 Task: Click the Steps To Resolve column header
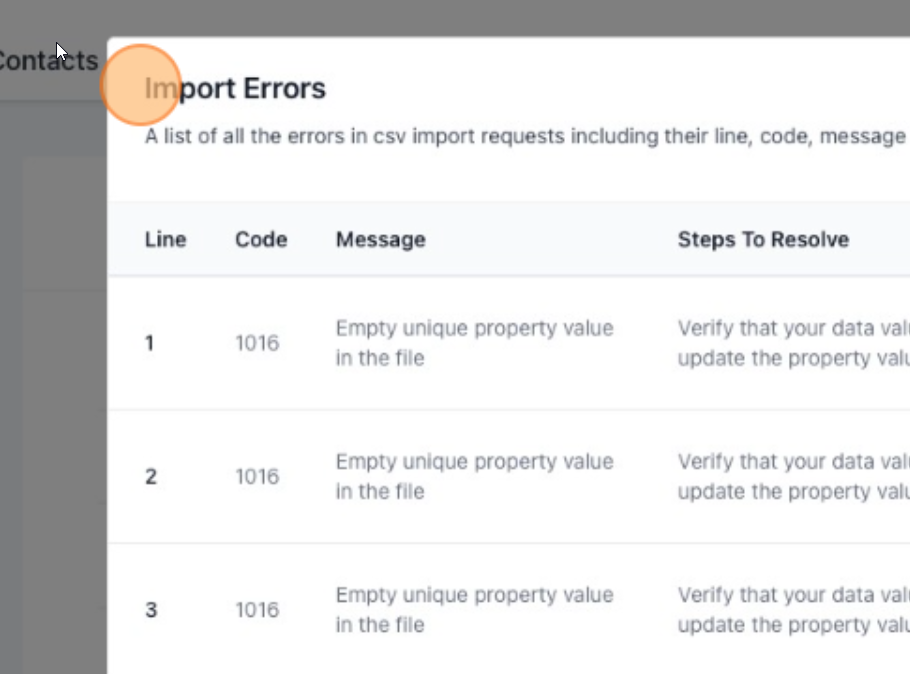[763, 239]
